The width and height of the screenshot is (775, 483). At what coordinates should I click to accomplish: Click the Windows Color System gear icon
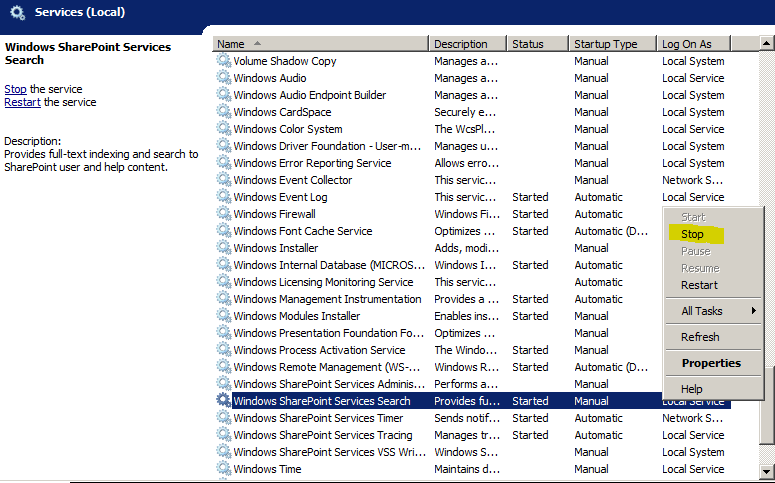point(223,129)
